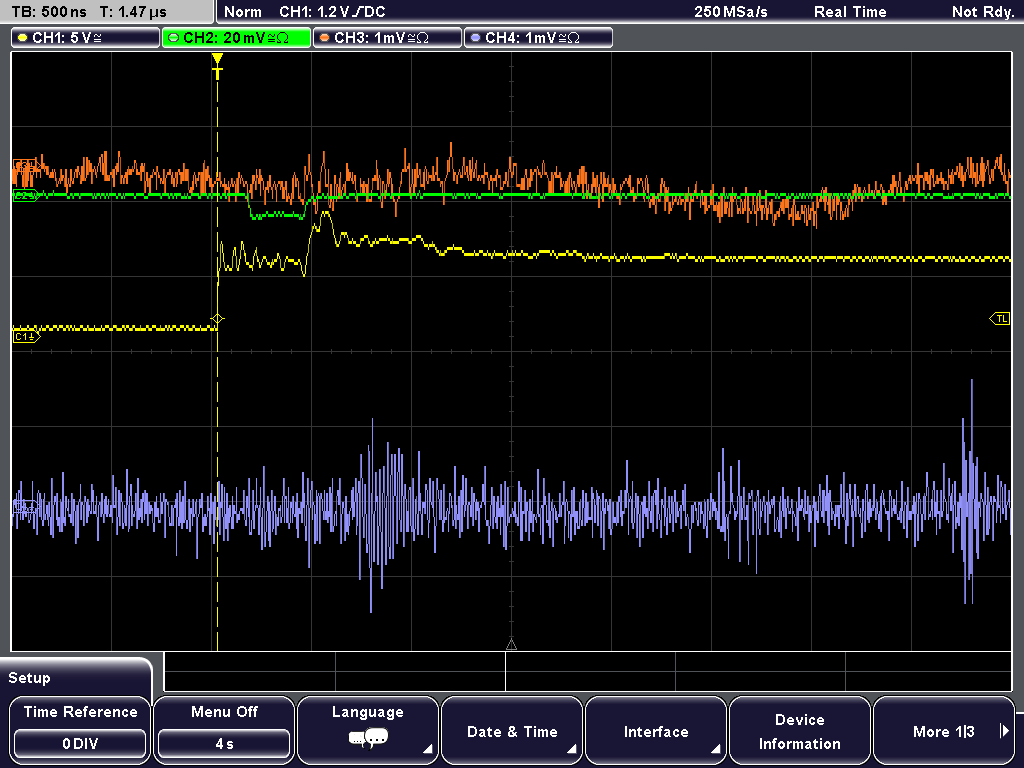
Task: Click the orange CH3 indicator dot
Action: [x=325, y=38]
